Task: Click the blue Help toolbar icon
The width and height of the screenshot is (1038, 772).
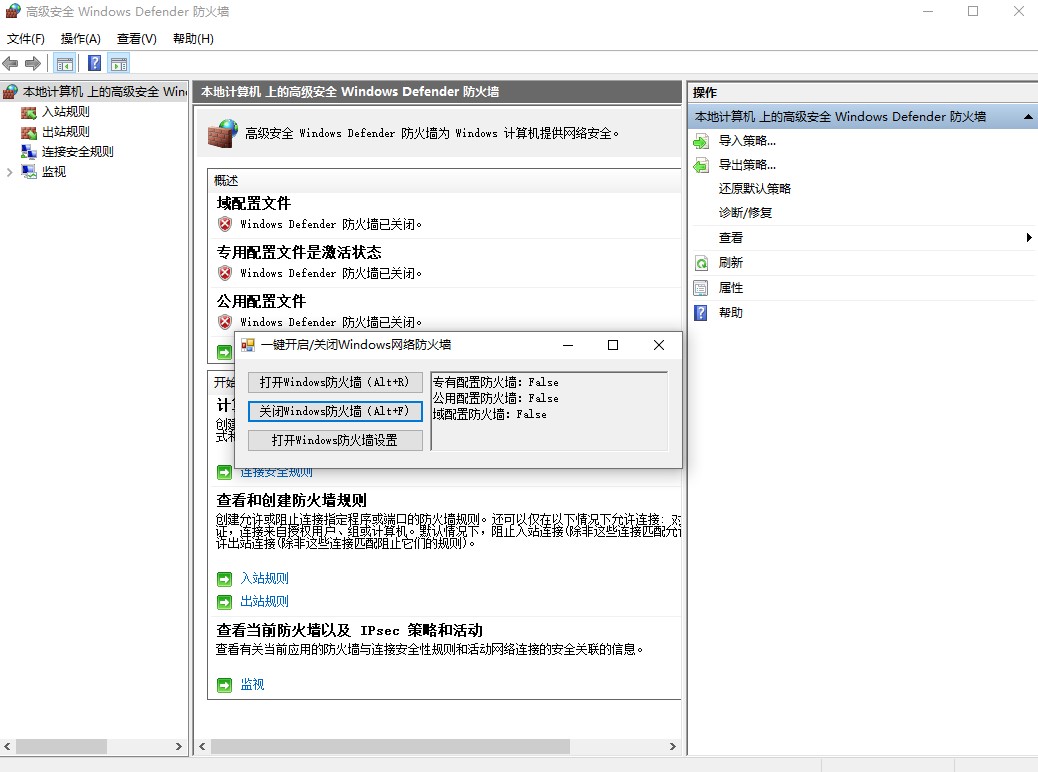Action: click(94, 63)
